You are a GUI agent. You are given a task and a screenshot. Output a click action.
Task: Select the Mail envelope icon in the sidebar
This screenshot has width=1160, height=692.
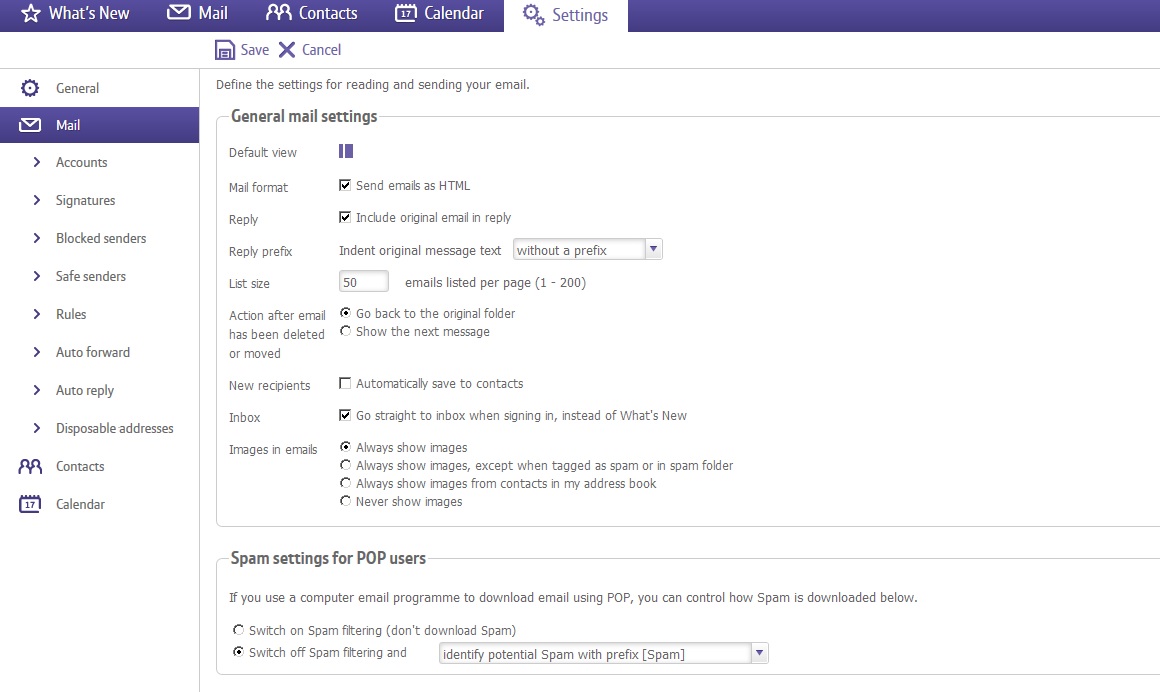(x=28, y=124)
